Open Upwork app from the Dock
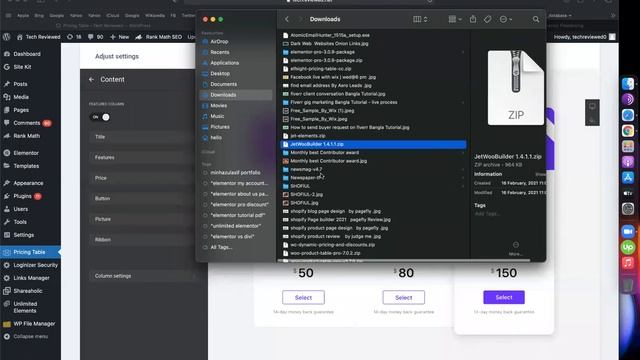 [x=628, y=247]
